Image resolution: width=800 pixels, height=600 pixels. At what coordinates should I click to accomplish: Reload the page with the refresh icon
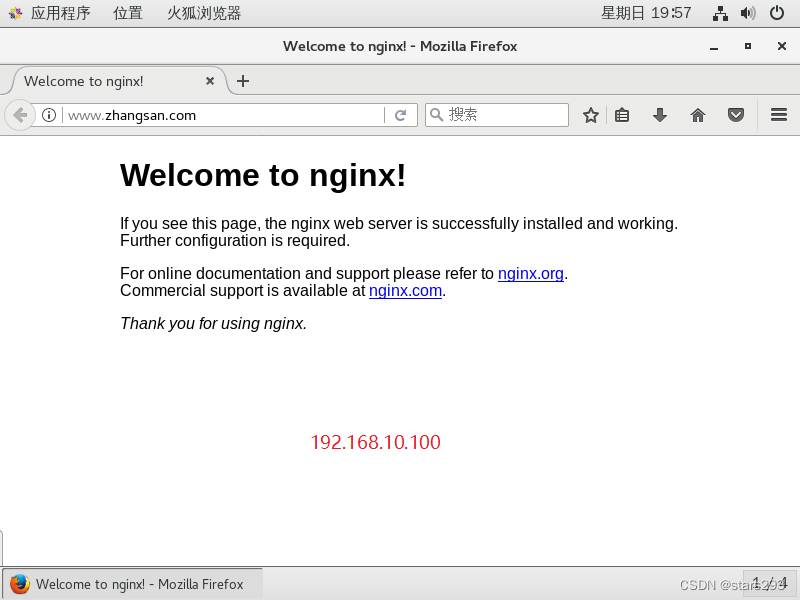click(402, 114)
